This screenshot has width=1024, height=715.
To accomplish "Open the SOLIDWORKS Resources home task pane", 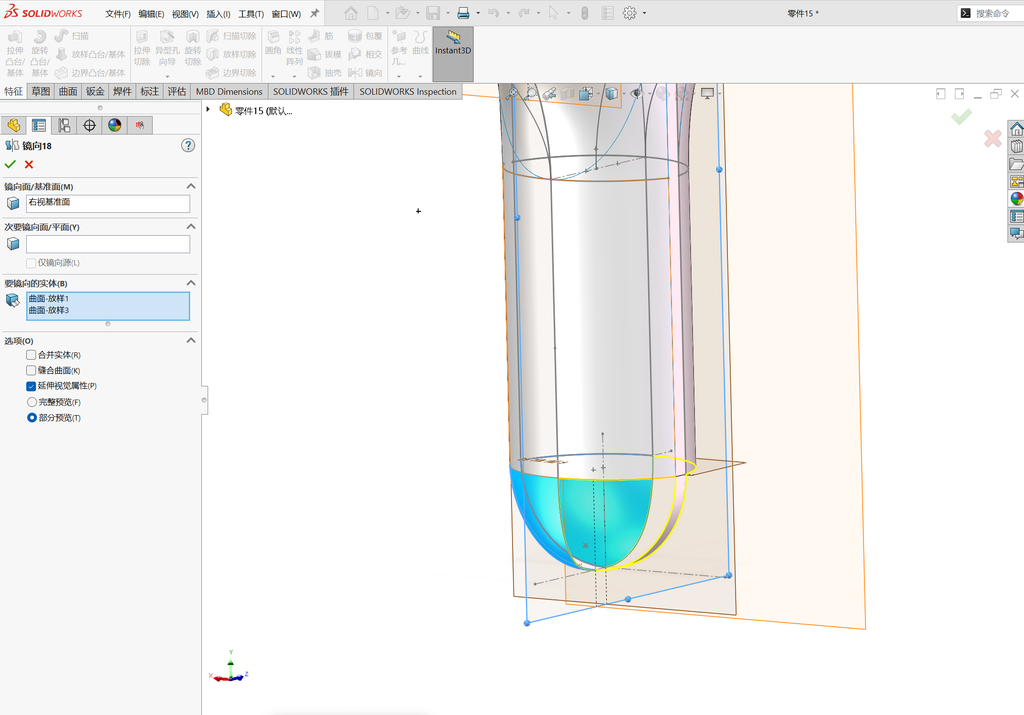I will 1016,129.
